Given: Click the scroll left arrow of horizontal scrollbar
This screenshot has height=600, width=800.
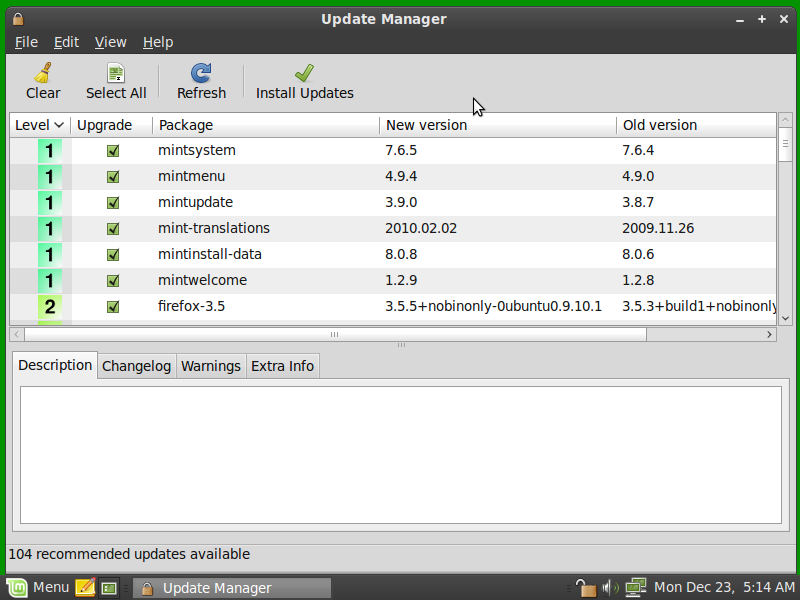Looking at the screenshot, I should [17, 335].
